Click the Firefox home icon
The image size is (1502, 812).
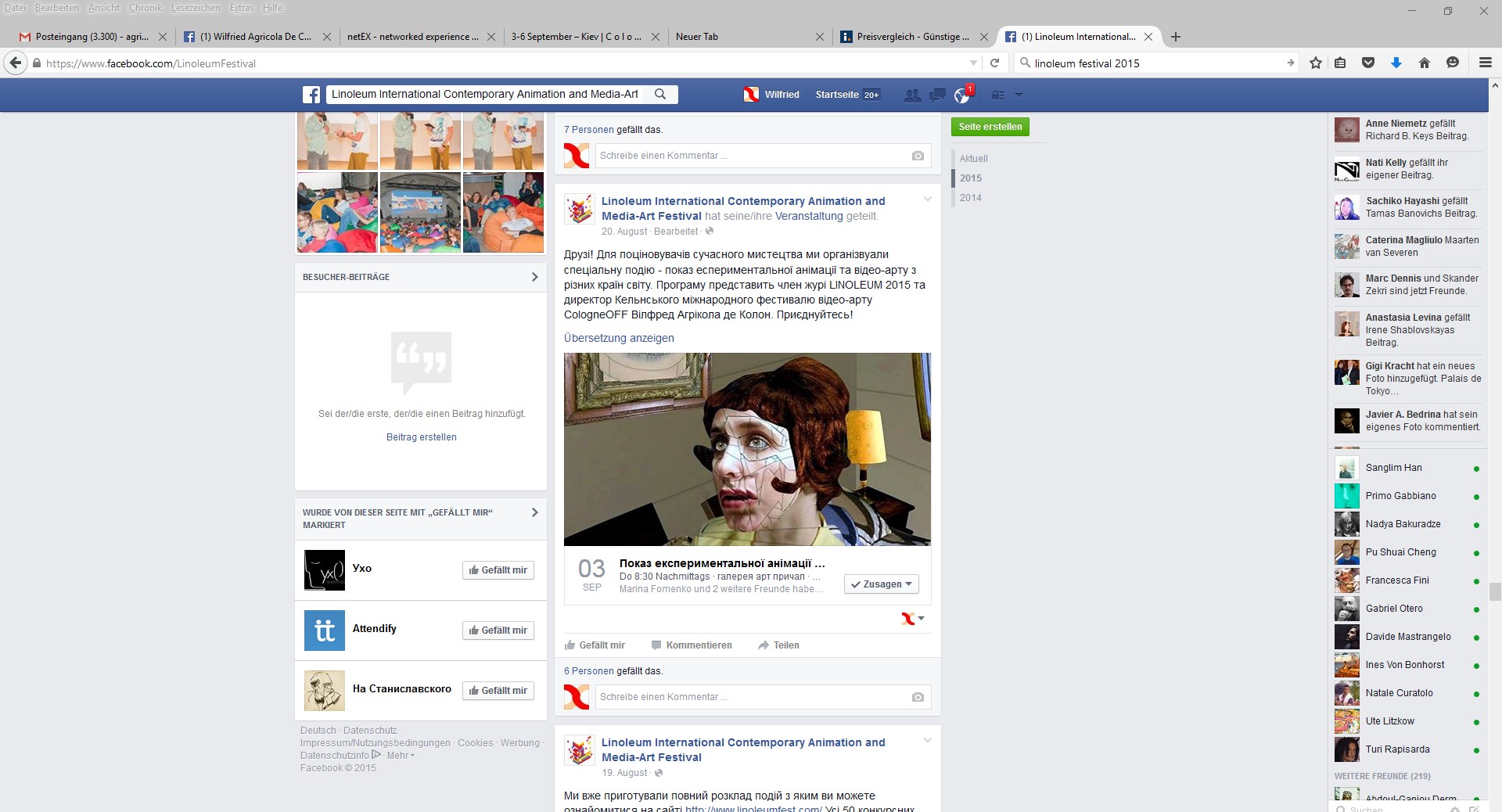(1424, 63)
